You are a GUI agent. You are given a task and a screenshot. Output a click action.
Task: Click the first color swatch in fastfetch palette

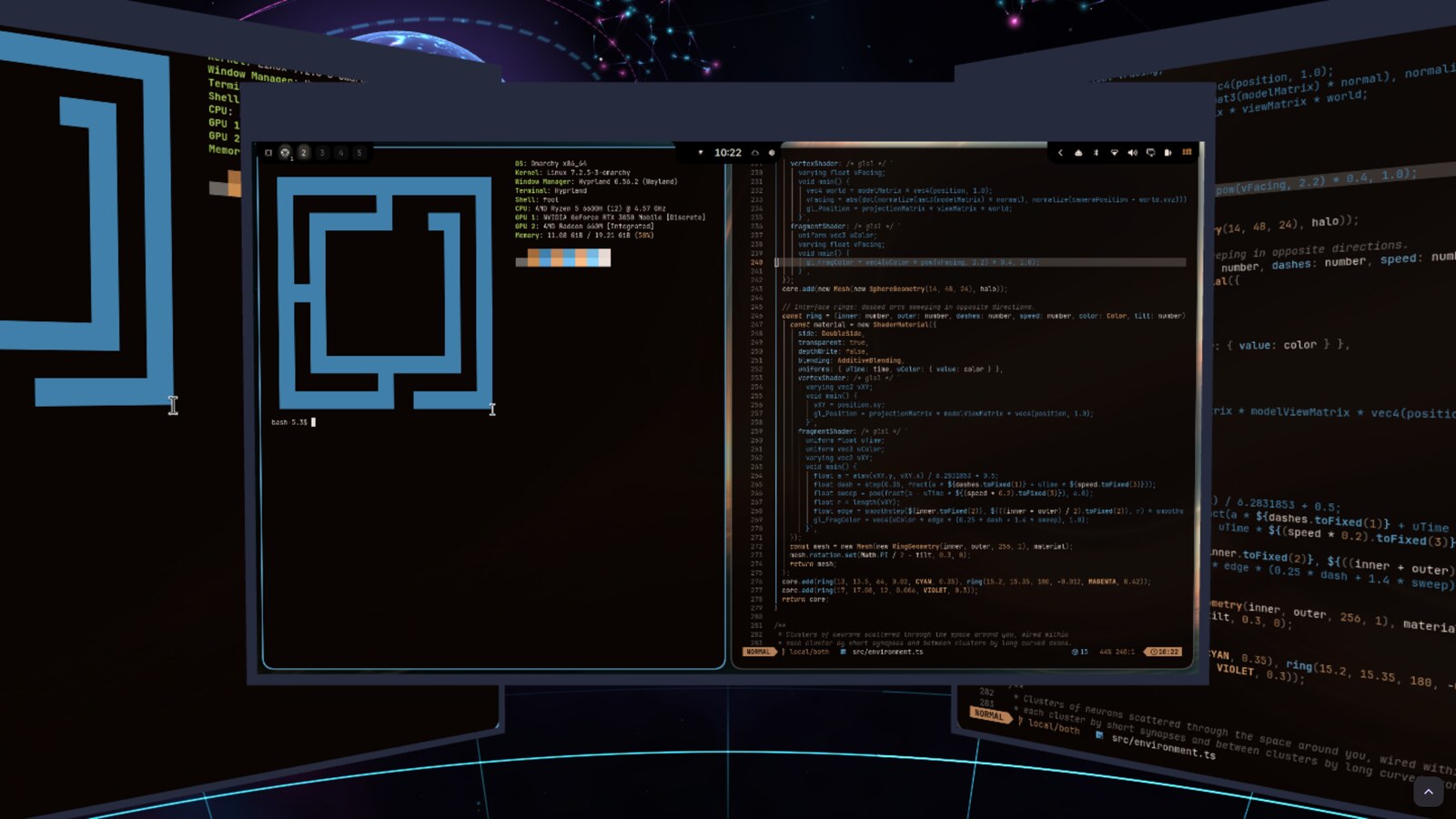coord(521,261)
